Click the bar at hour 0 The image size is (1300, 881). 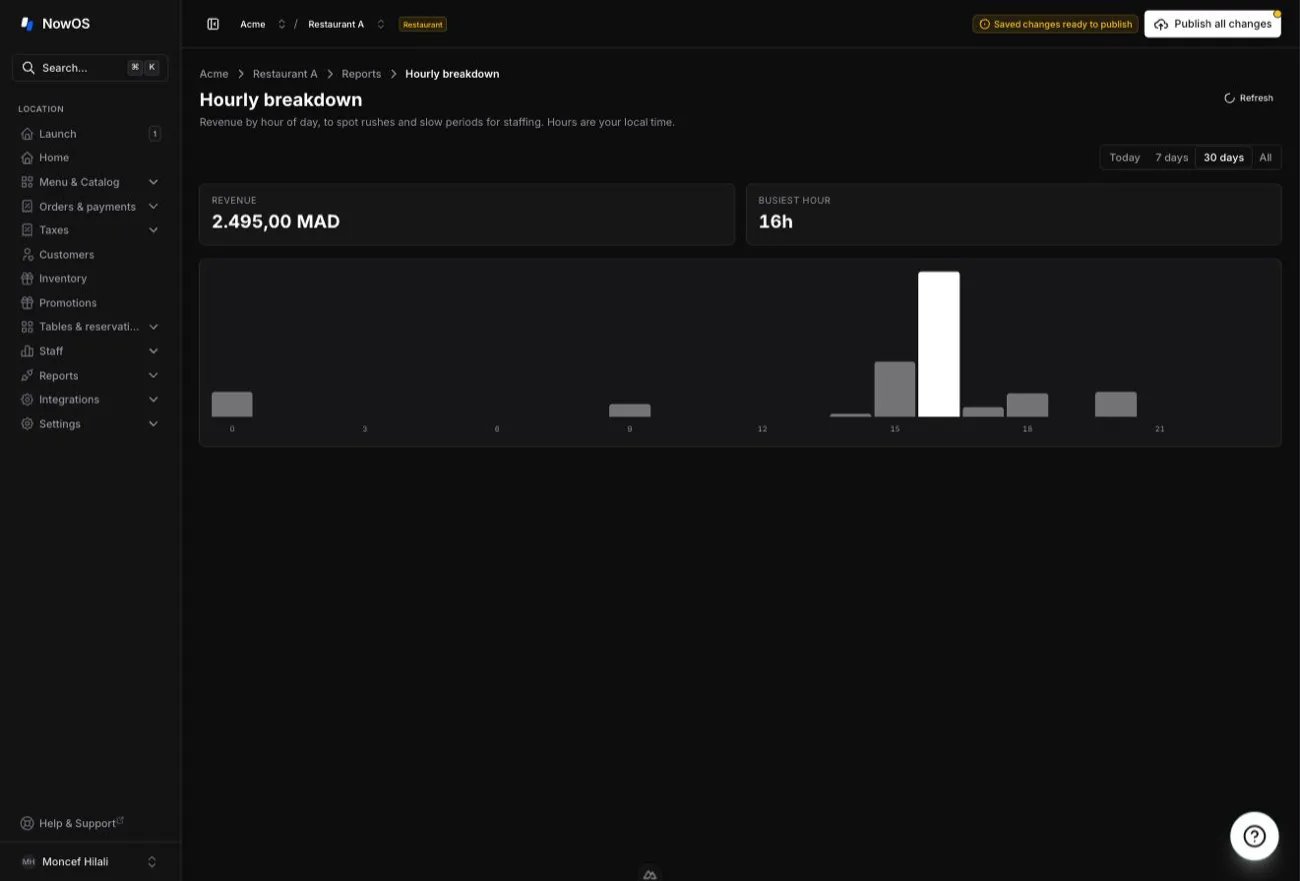[232, 404]
